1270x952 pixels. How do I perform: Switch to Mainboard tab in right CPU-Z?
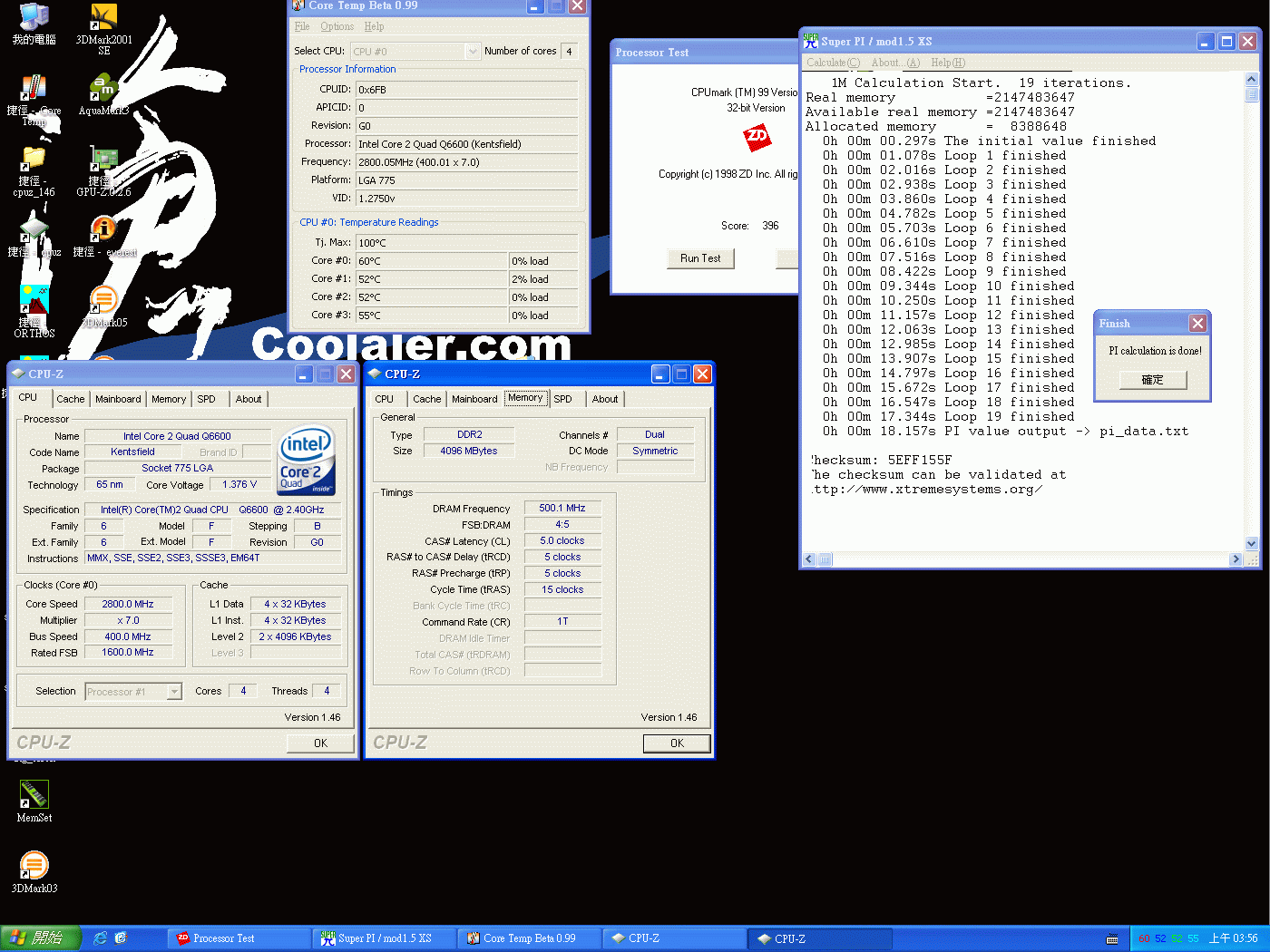474,399
